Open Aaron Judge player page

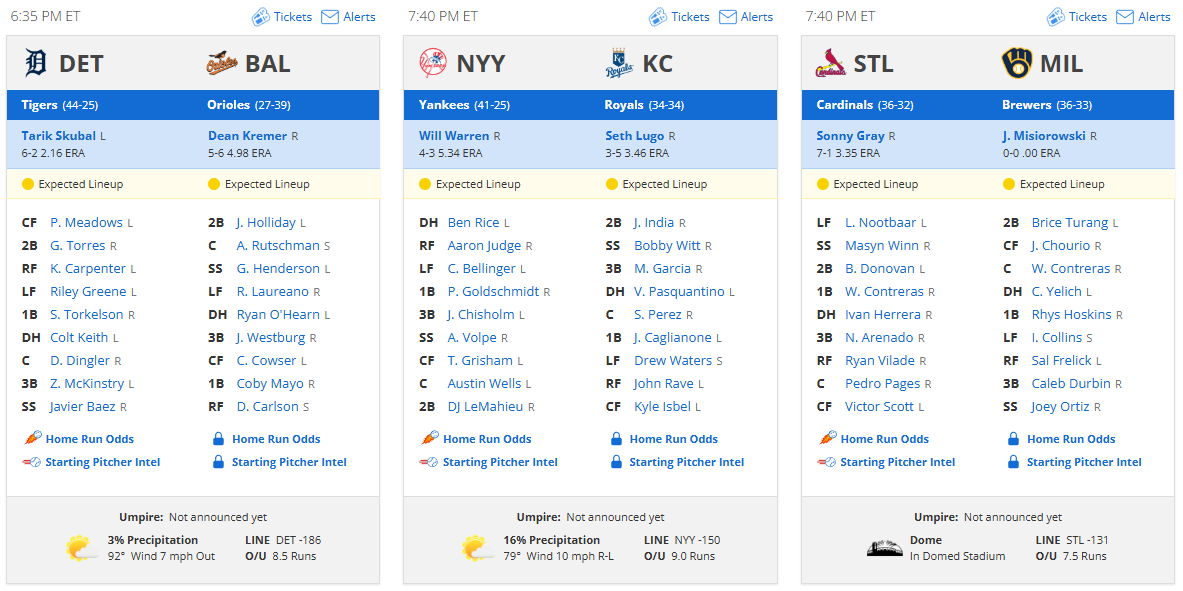485,245
